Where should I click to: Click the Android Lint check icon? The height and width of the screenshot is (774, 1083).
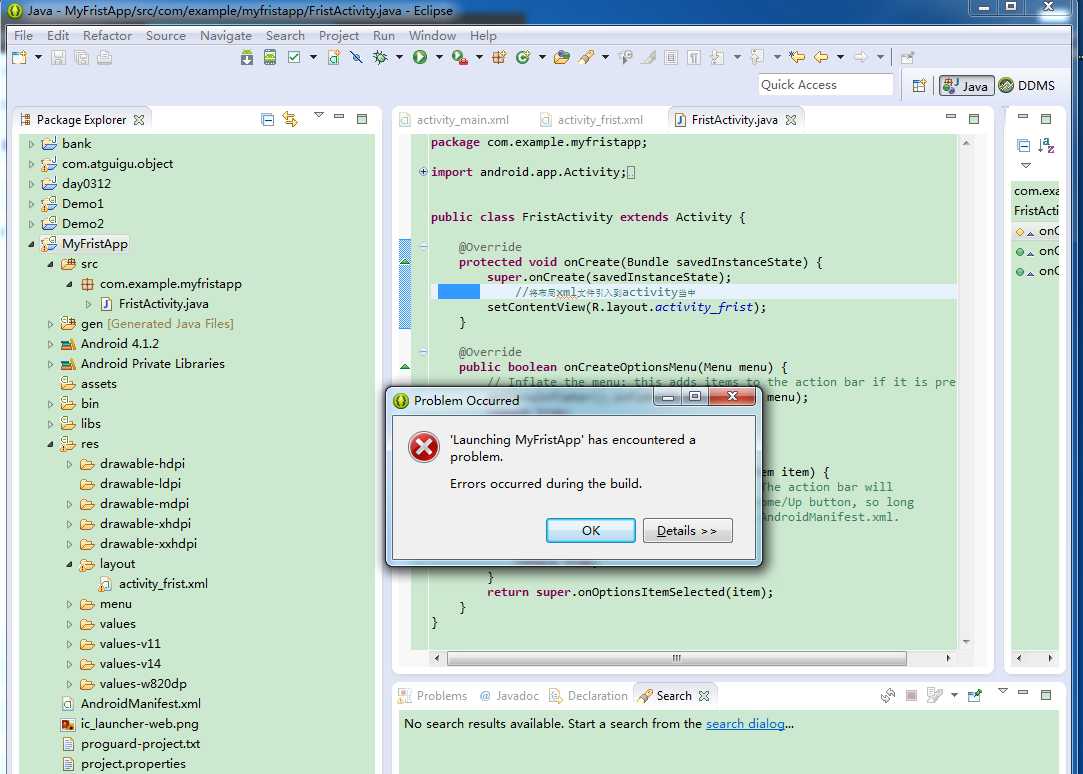(x=294, y=58)
